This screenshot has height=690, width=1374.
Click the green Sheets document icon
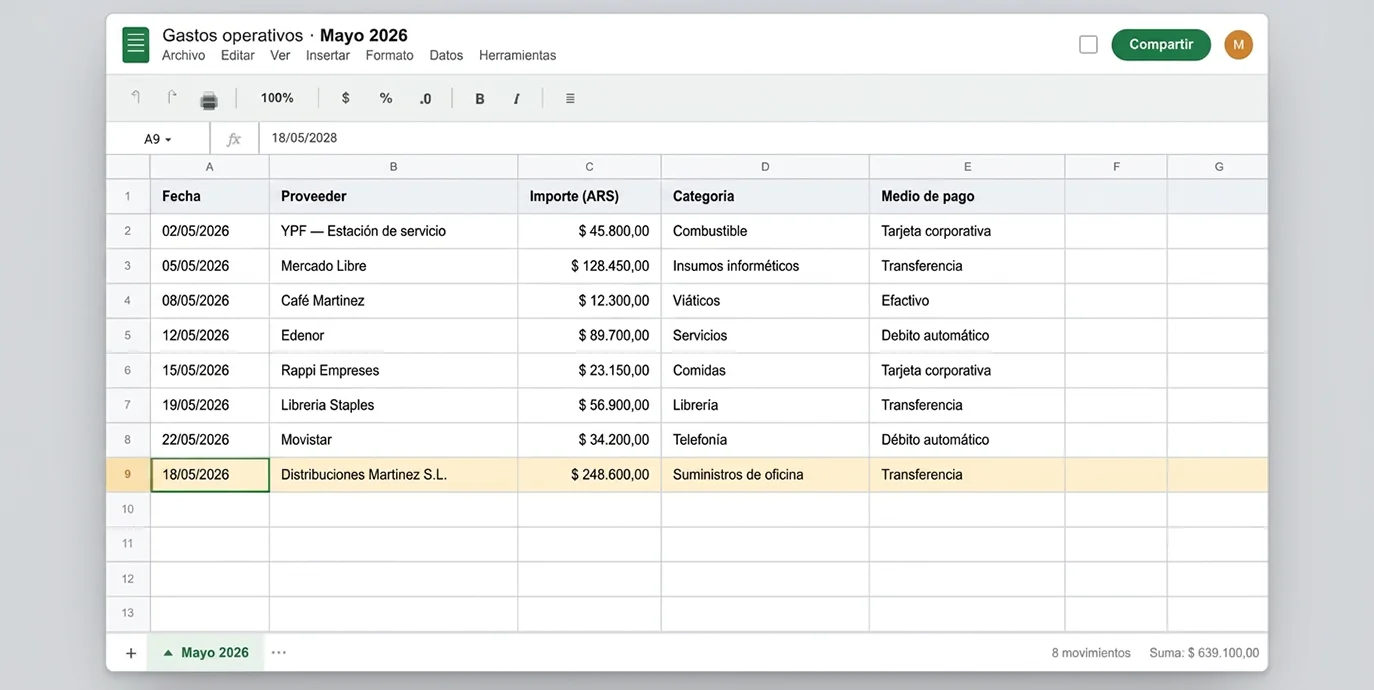coord(136,45)
